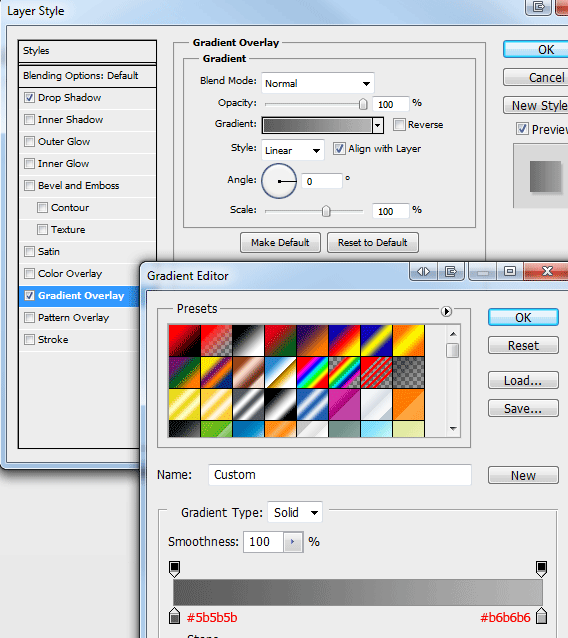Toggle the Preview checkbox in Layer Style
The image size is (568, 638).
coord(522,129)
